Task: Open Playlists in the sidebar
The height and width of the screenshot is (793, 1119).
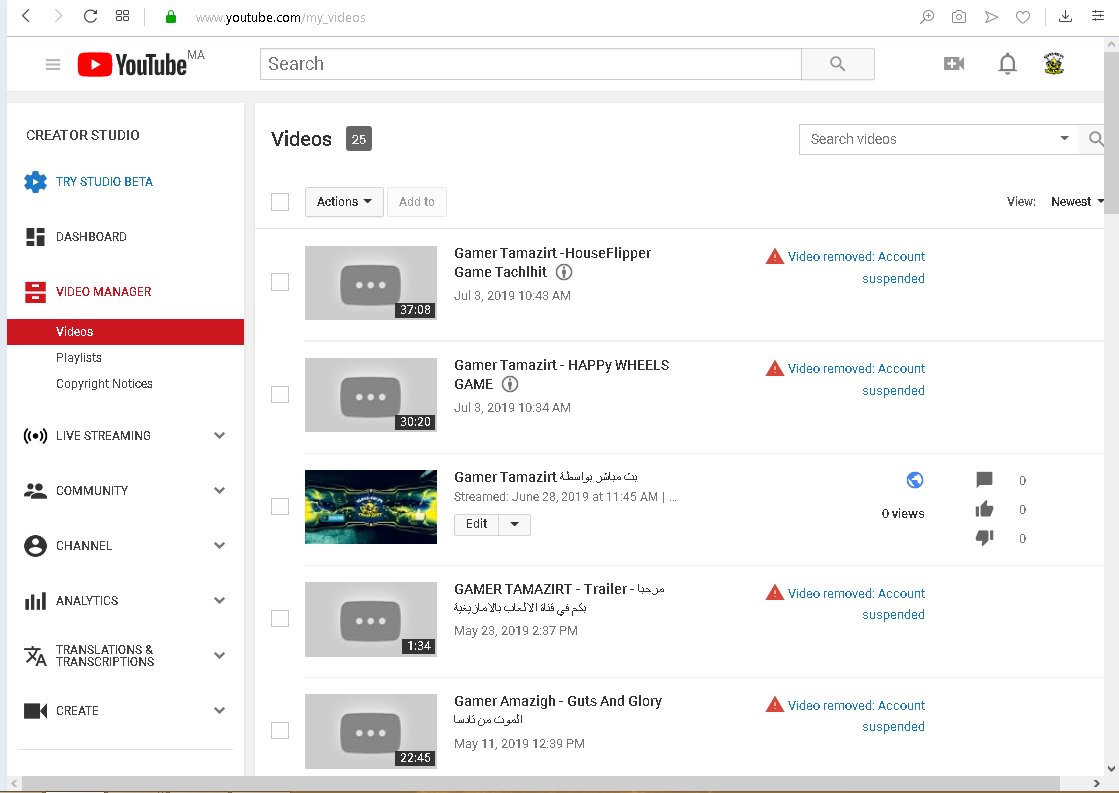Action: [79, 358]
